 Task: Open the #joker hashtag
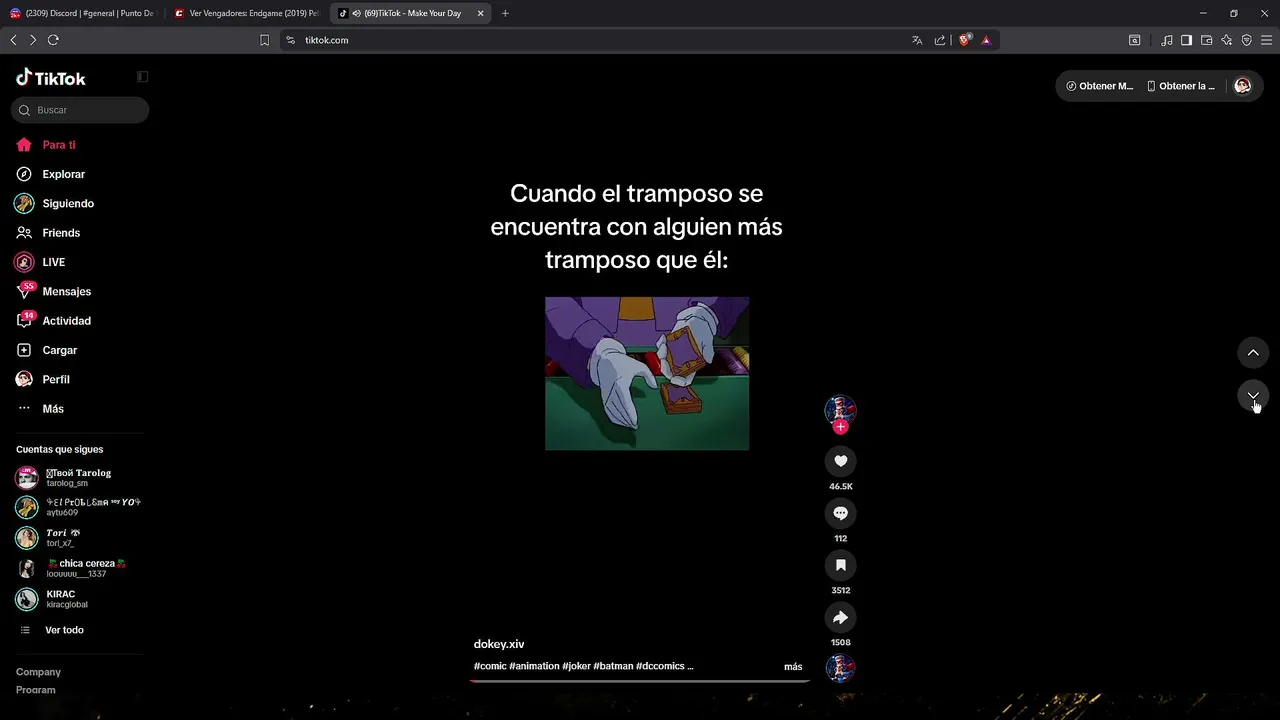[x=576, y=666]
